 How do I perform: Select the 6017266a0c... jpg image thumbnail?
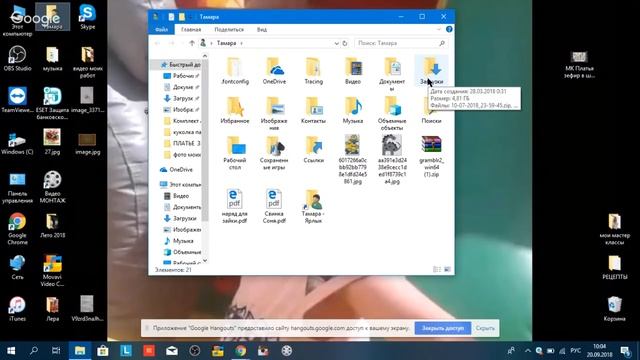click(353, 159)
